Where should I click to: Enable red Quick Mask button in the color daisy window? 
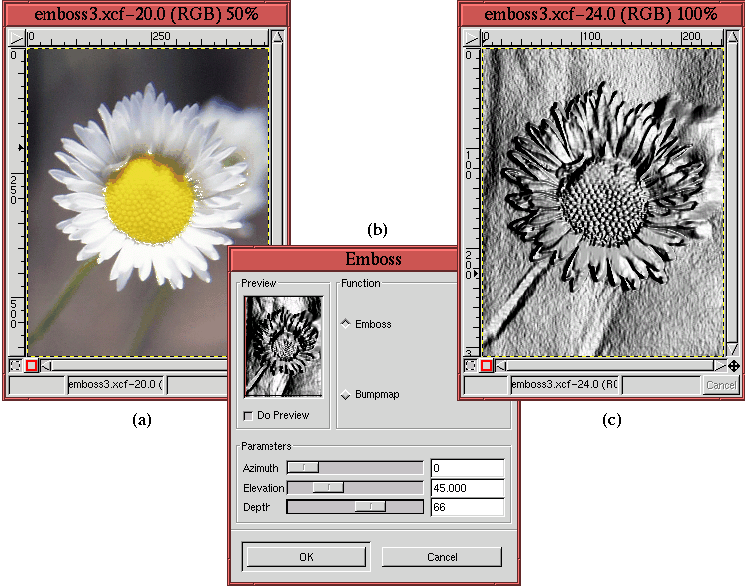tap(31, 366)
